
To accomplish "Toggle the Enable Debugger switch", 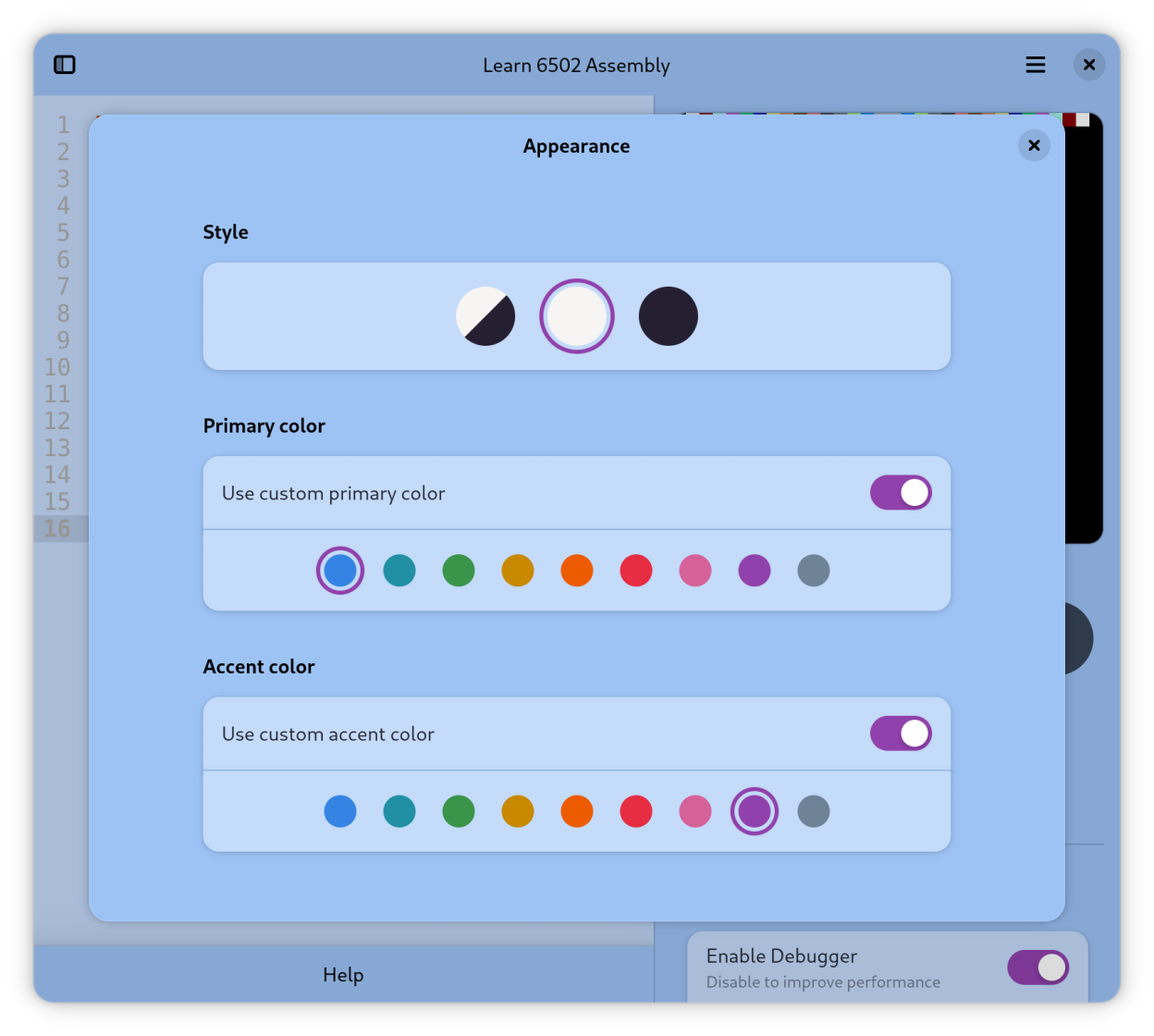I will pos(1038,968).
